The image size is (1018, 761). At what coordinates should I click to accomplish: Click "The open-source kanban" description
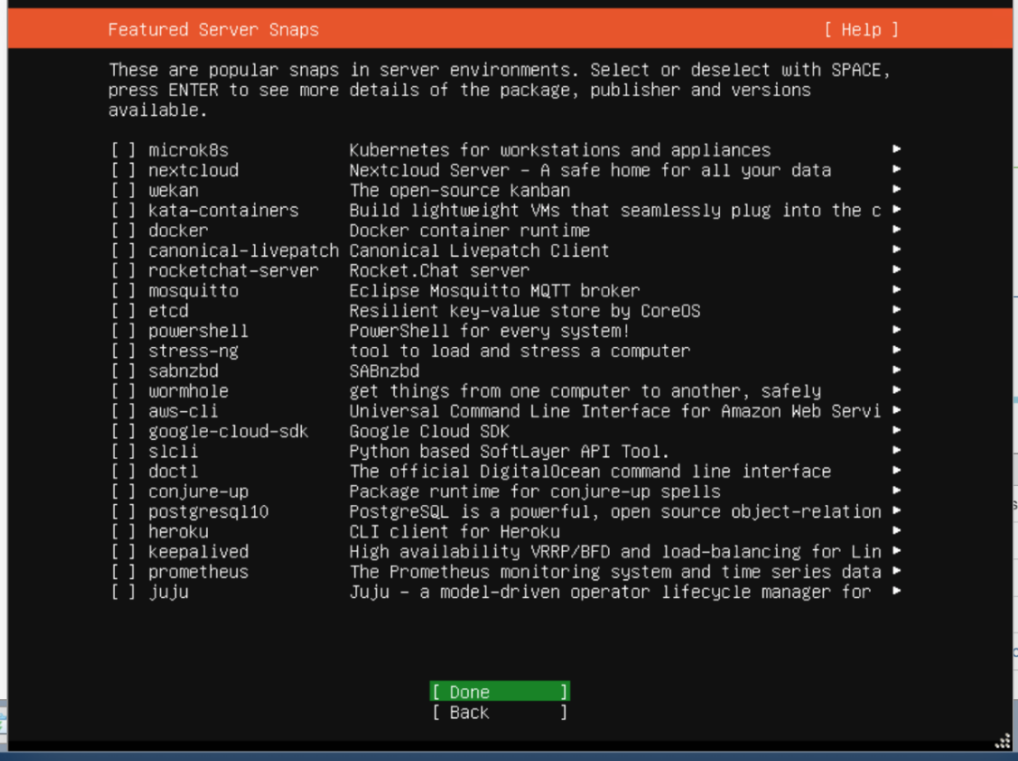click(x=460, y=191)
